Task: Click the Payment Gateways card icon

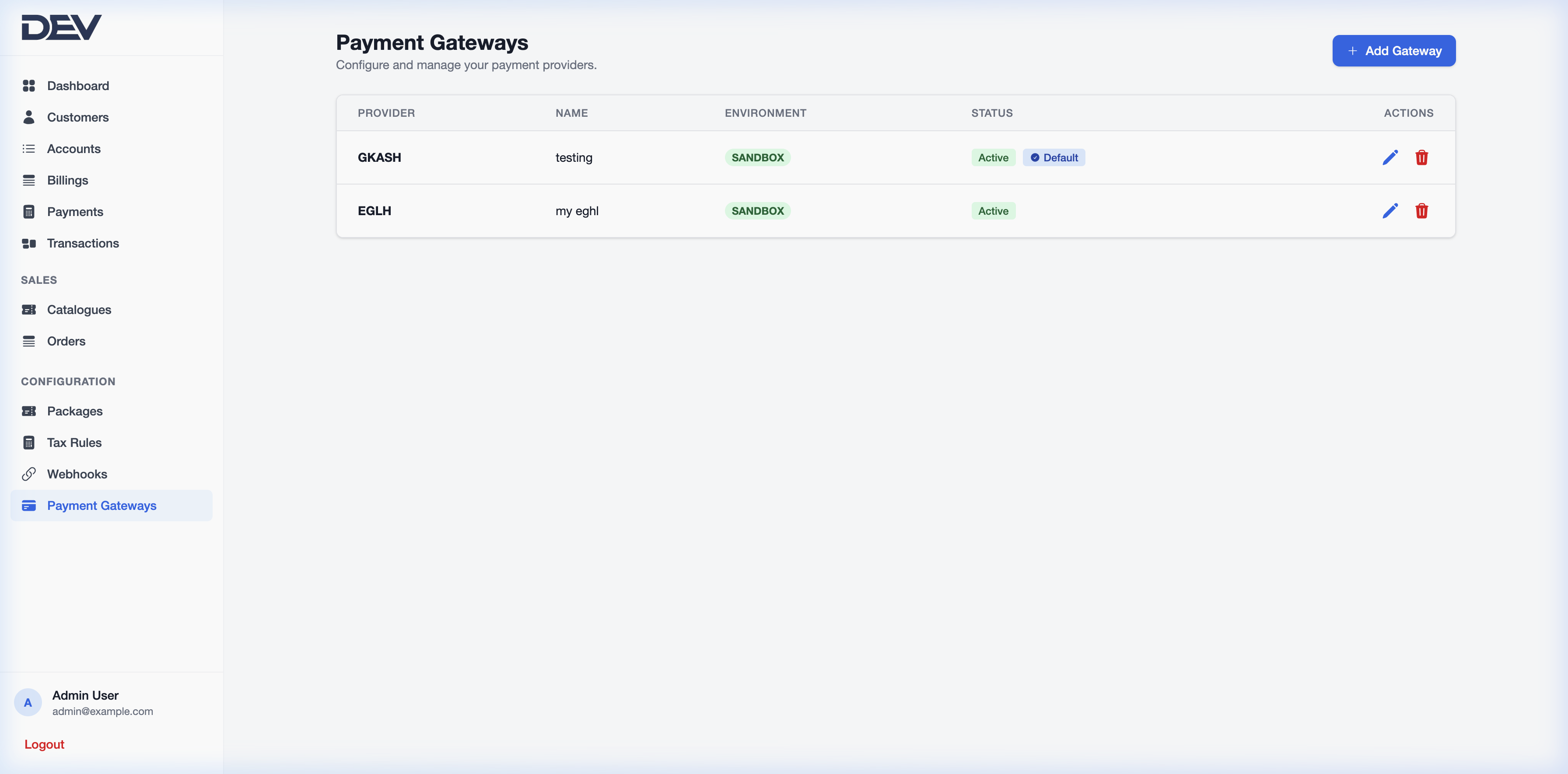Action: click(x=29, y=506)
